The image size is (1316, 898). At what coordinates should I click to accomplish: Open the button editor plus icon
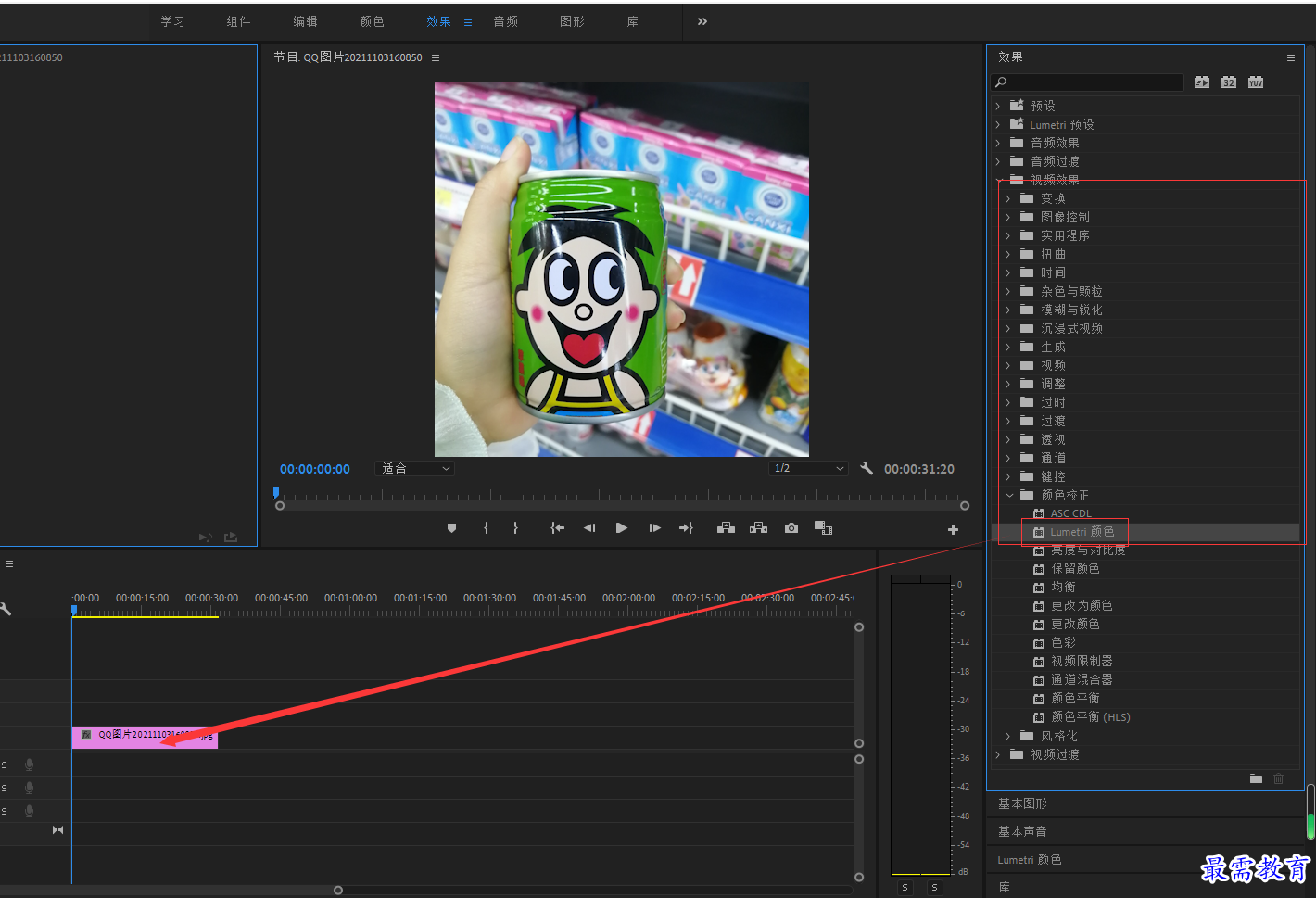[x=953, y=529]
